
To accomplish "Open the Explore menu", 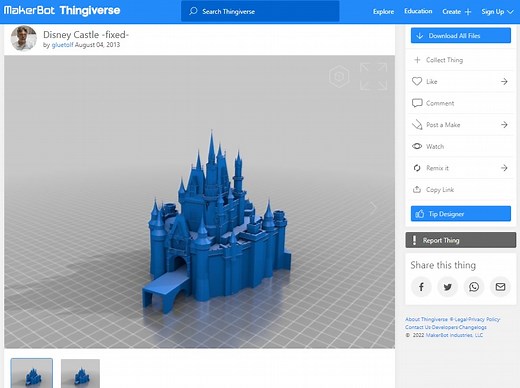I will click(383, 11).
